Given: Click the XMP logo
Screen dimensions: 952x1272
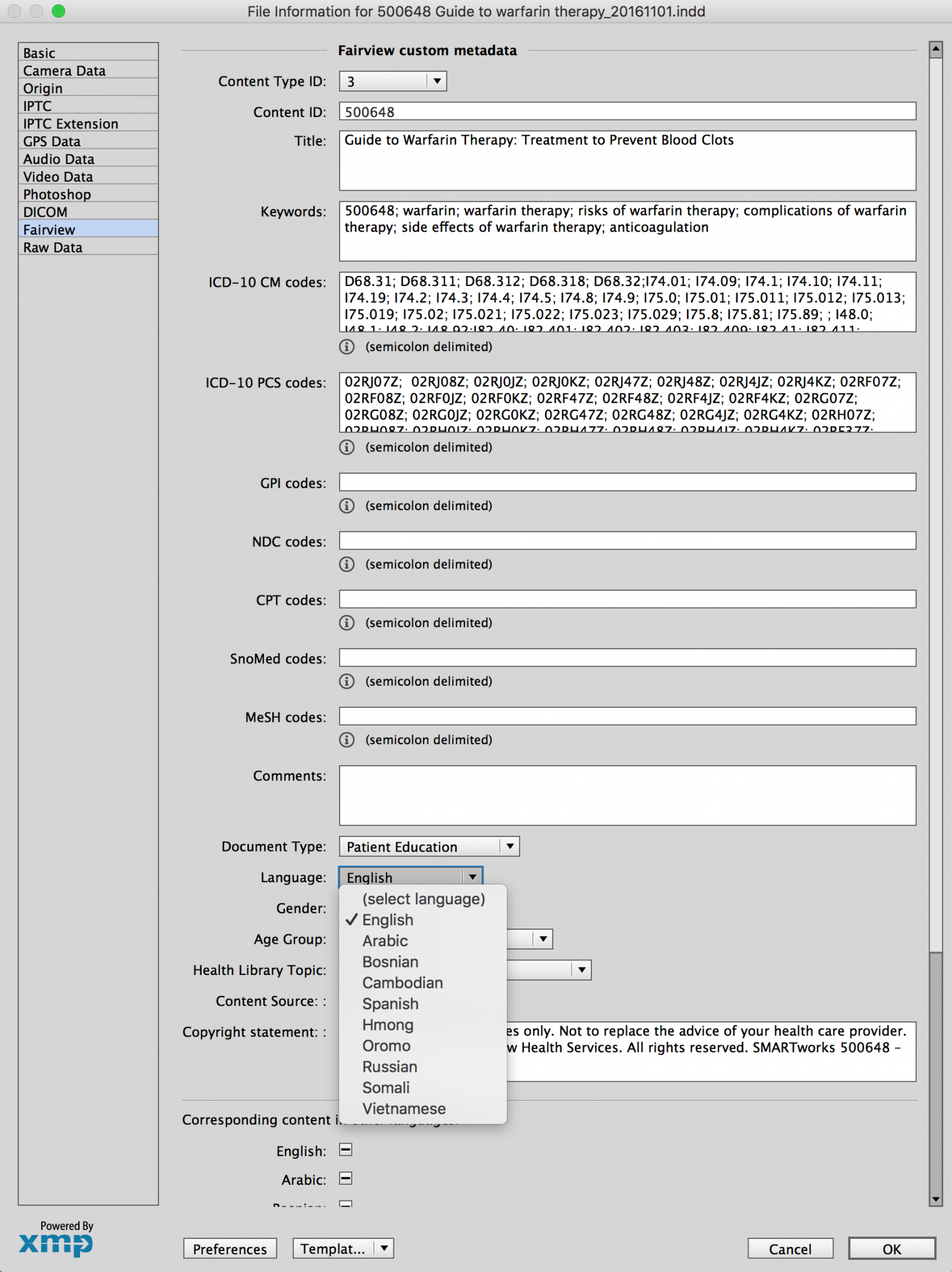Looking at the screenshot, I should 56,1243.
